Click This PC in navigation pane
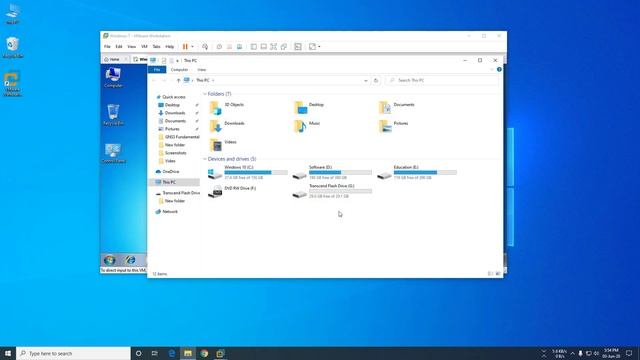Viewport: 640px width, 360px height. tap(169, 182)
